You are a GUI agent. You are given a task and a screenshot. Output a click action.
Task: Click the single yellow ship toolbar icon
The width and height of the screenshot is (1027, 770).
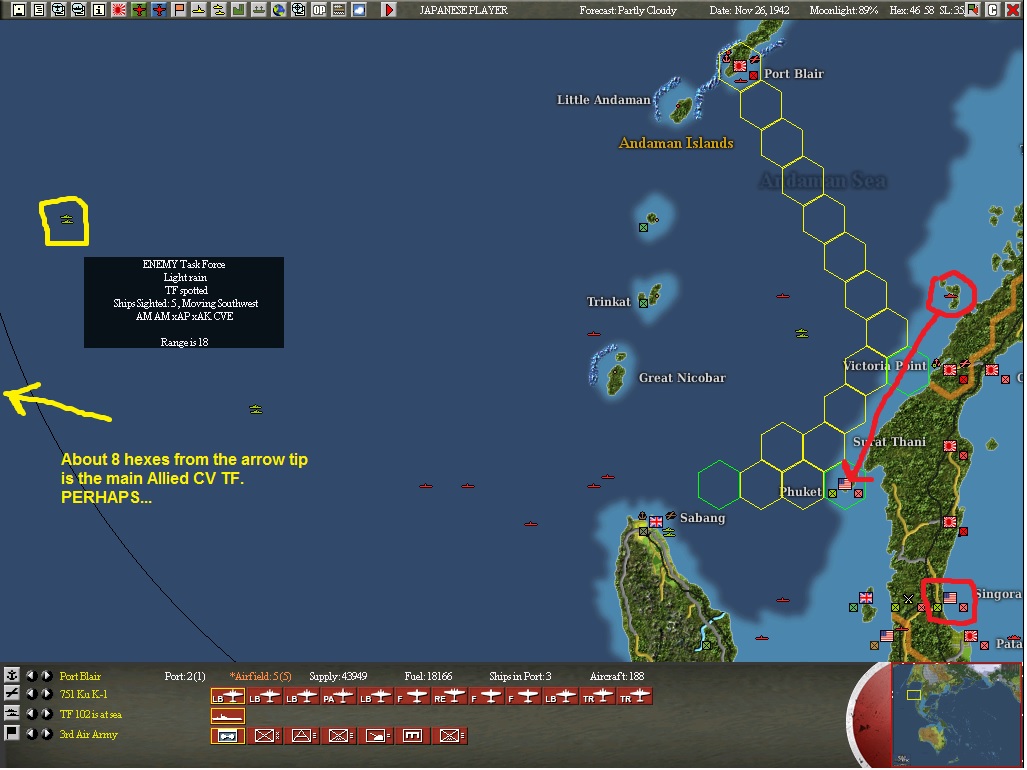coord(198,10)
